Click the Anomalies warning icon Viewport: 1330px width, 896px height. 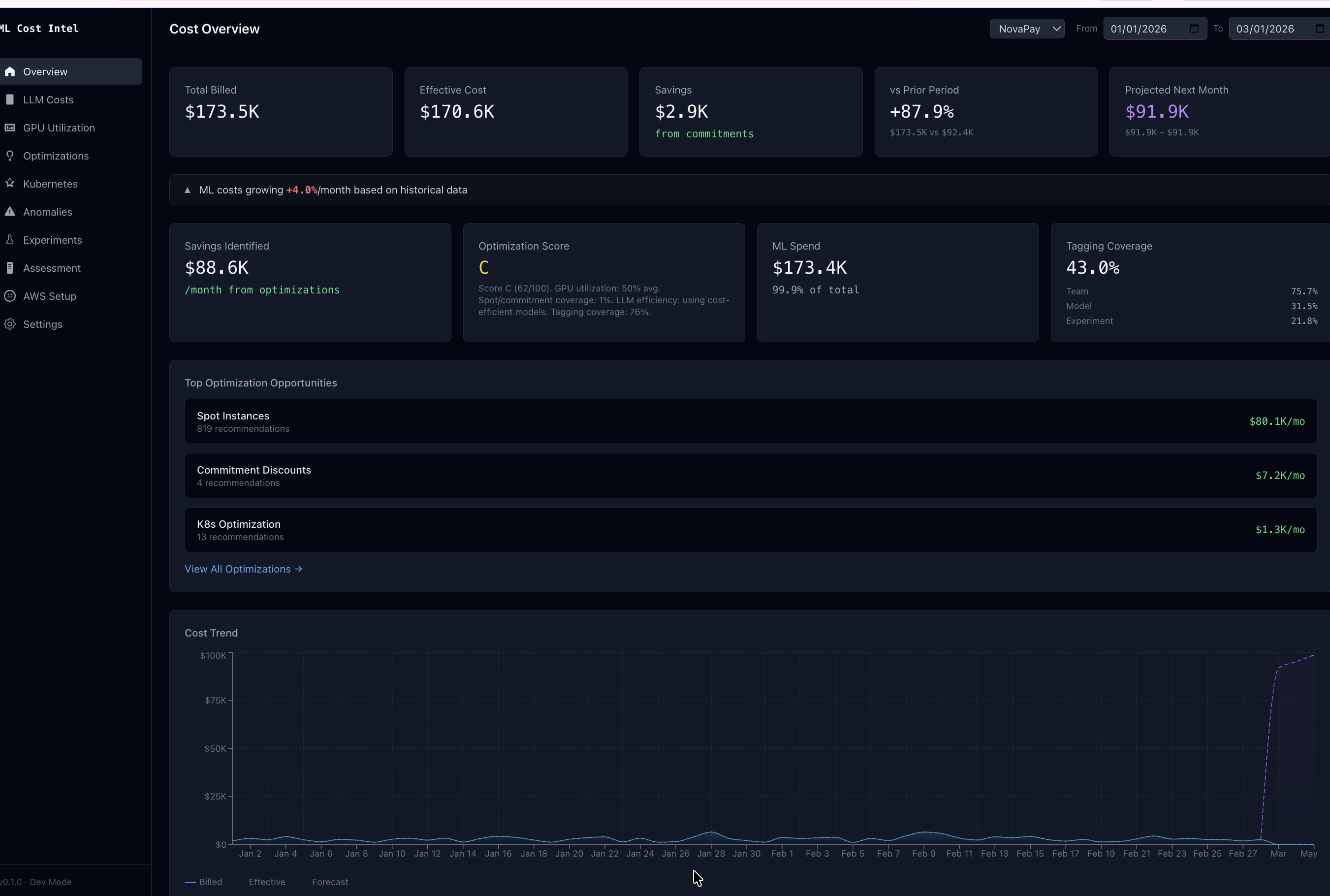point(10,211)
